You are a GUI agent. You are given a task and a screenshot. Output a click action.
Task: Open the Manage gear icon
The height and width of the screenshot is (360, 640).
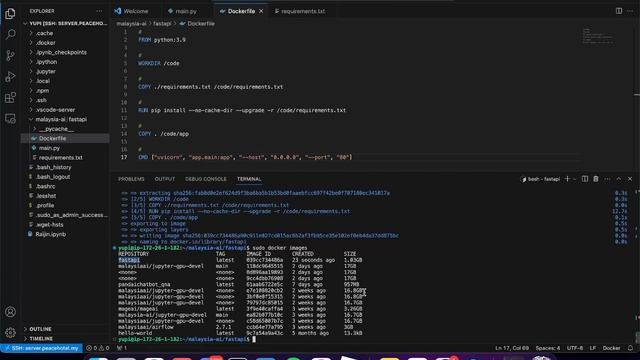tap(10, 333)
